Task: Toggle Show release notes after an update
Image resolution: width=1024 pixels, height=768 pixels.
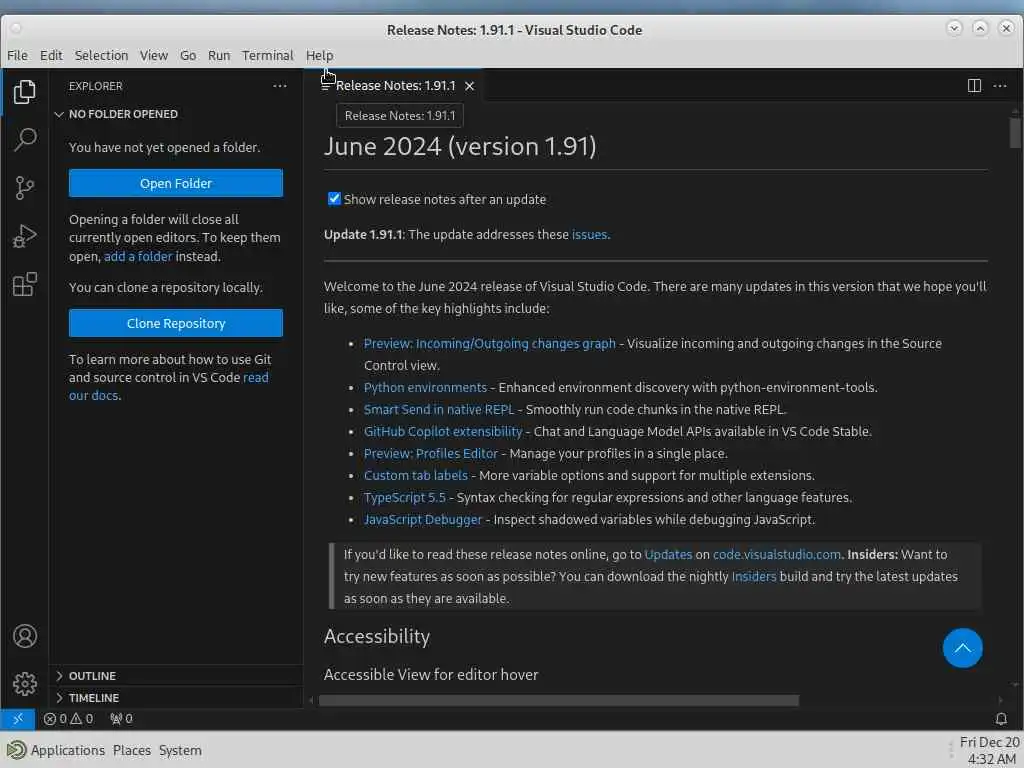Action: (334, 199)
